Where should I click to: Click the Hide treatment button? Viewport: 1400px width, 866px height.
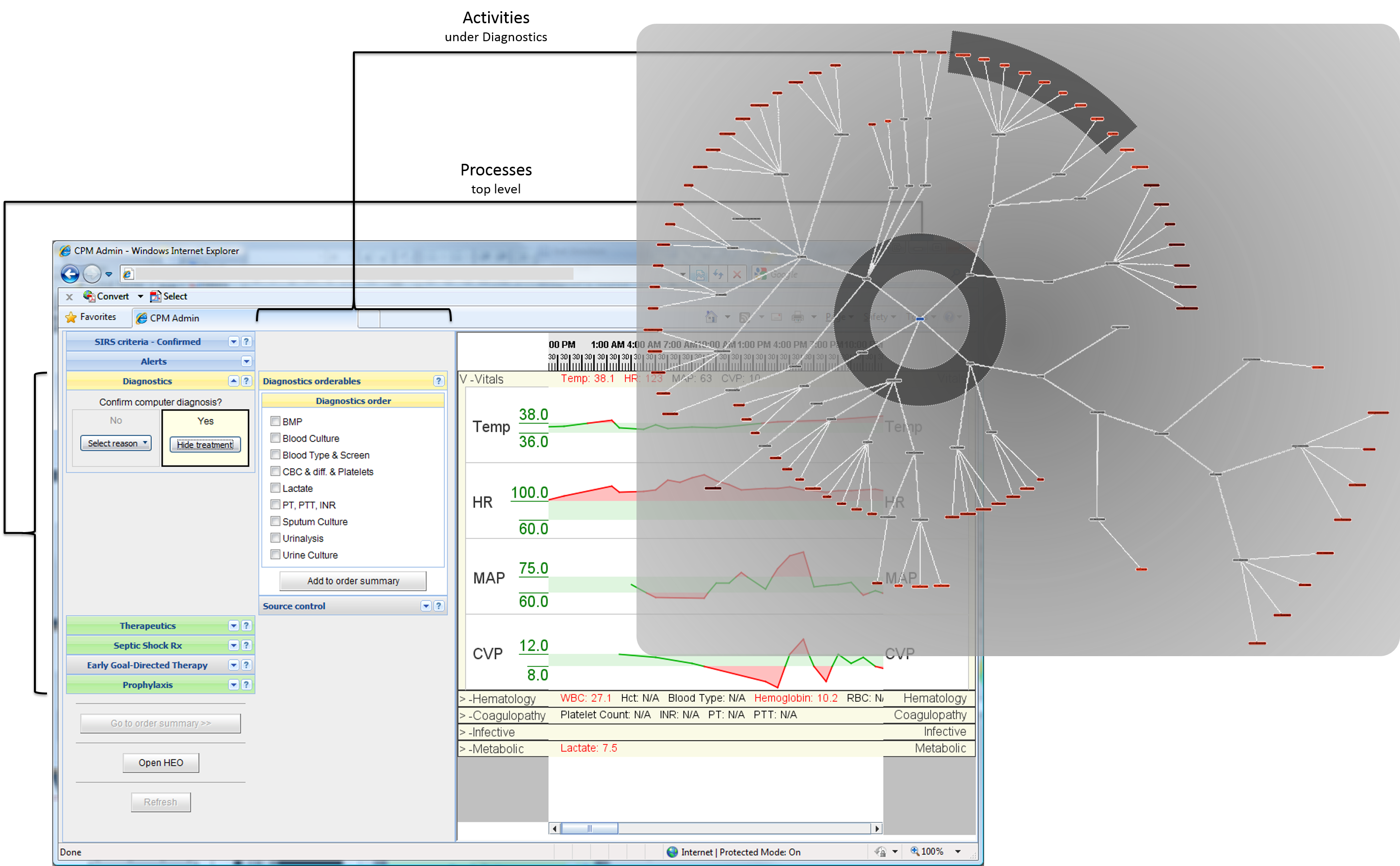tap(205, 445)
